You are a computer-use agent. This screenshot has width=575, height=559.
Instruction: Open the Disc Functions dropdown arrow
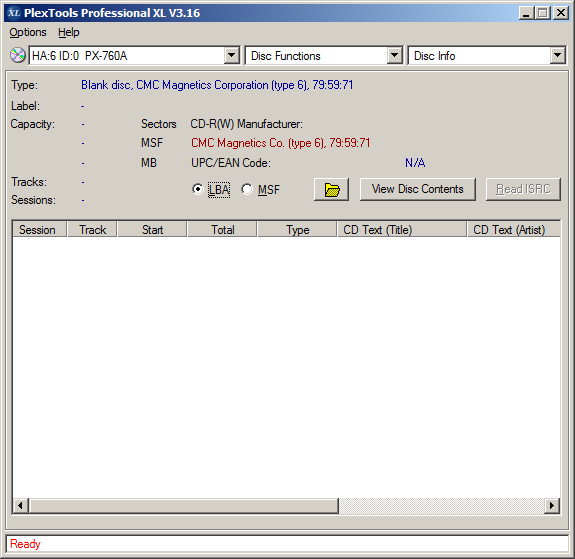pyautogui.click(x=394, y=56)
